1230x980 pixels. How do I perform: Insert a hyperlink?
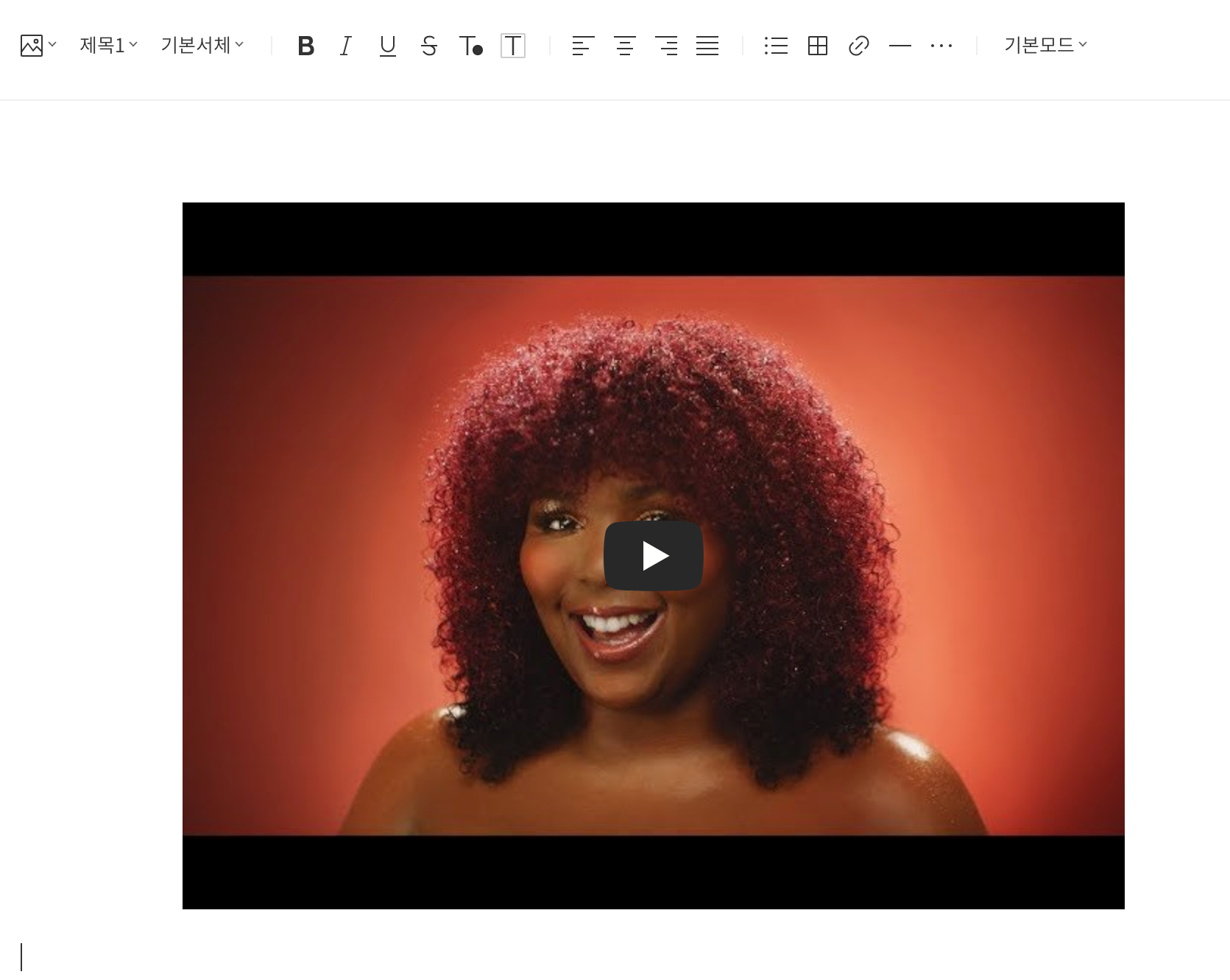tap(859, 46)
